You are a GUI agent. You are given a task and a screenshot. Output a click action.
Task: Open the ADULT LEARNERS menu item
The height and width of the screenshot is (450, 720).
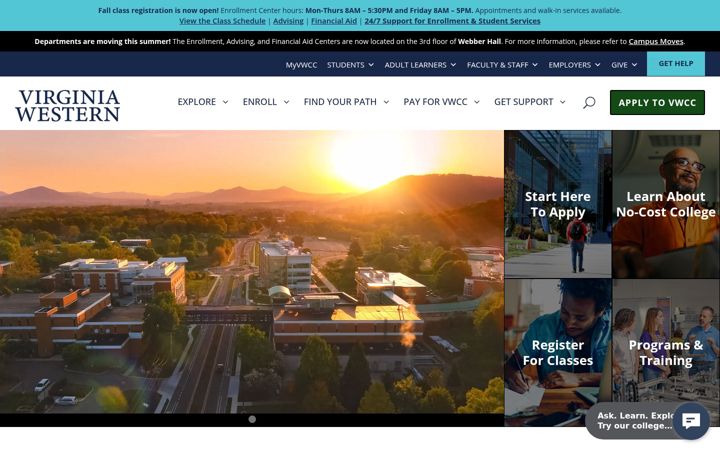point(415,65)
